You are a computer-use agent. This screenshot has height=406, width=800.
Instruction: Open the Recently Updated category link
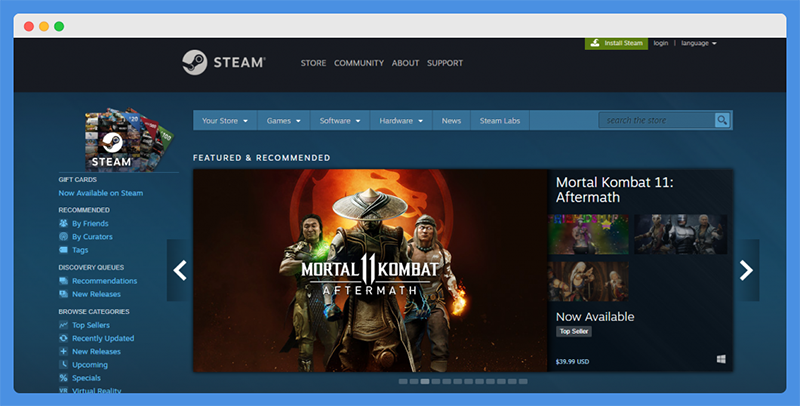coord(103,338)
